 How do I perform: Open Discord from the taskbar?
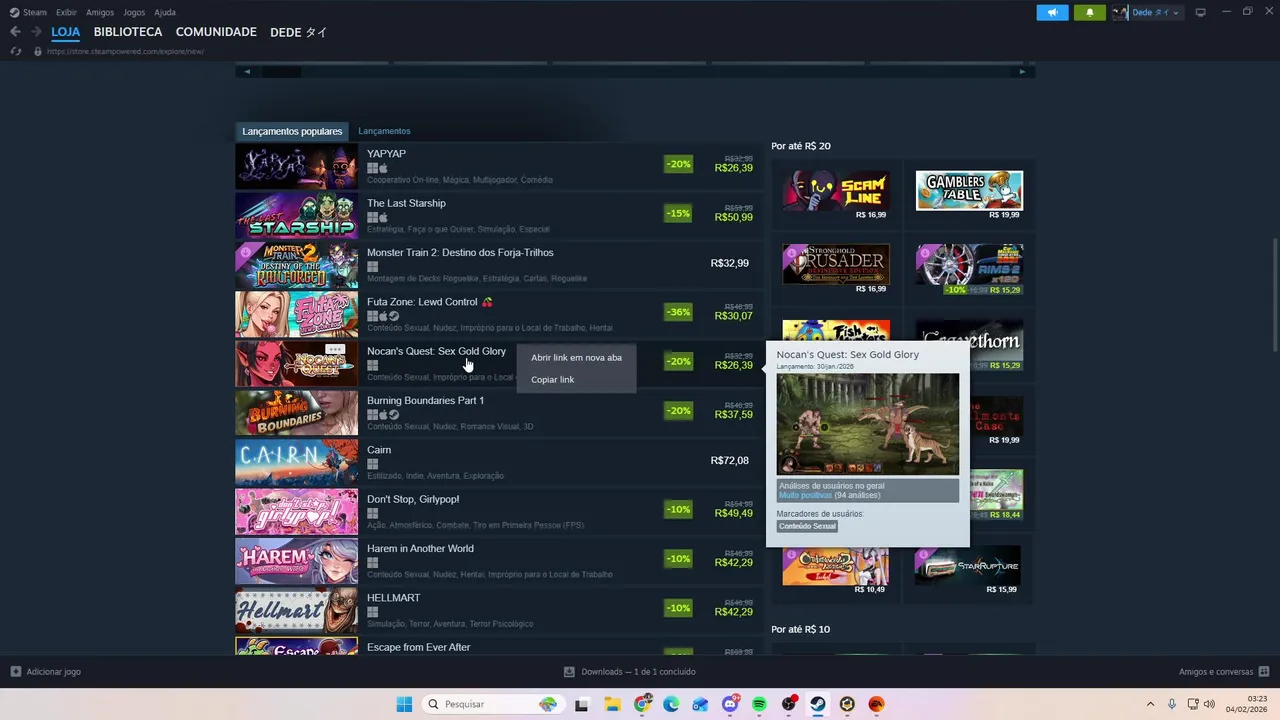pos(730,704)
